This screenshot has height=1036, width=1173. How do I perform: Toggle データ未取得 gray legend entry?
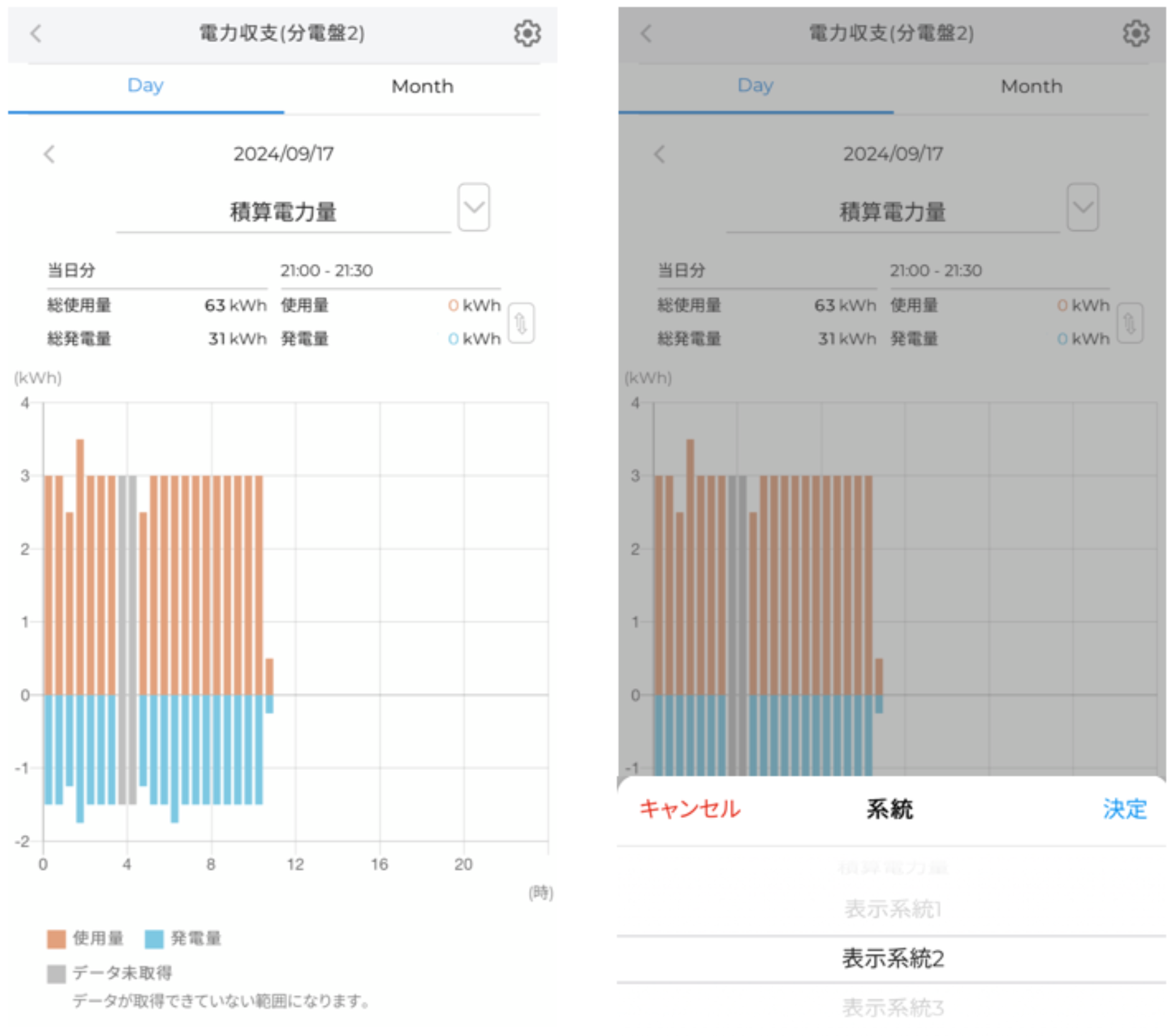[110, 973]
